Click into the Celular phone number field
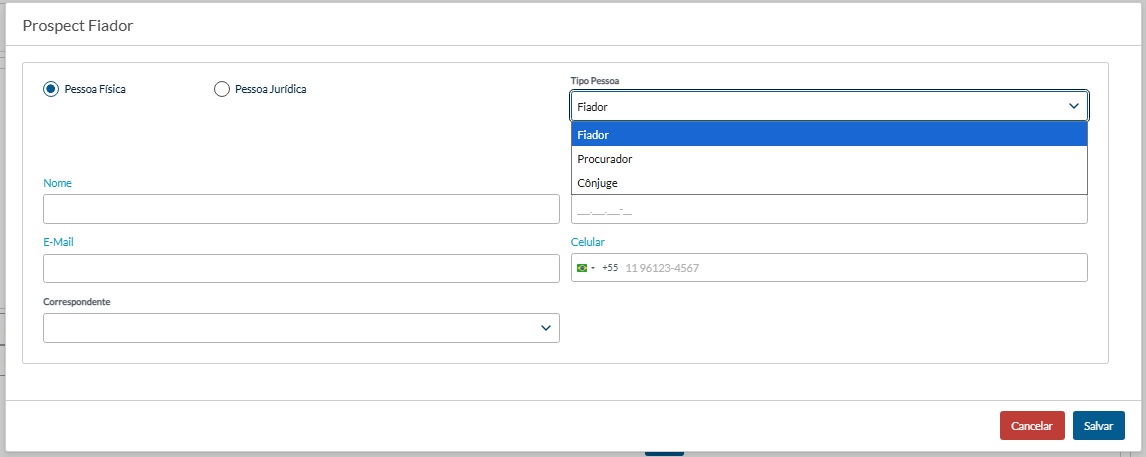1146x457 pixels. click(850, 268)
